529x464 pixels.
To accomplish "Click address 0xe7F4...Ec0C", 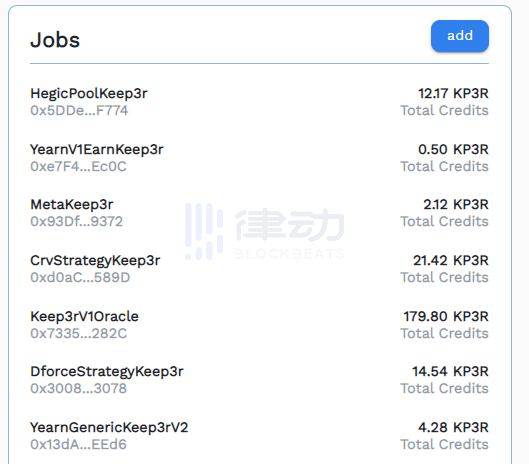I will (x=79, y=166).
